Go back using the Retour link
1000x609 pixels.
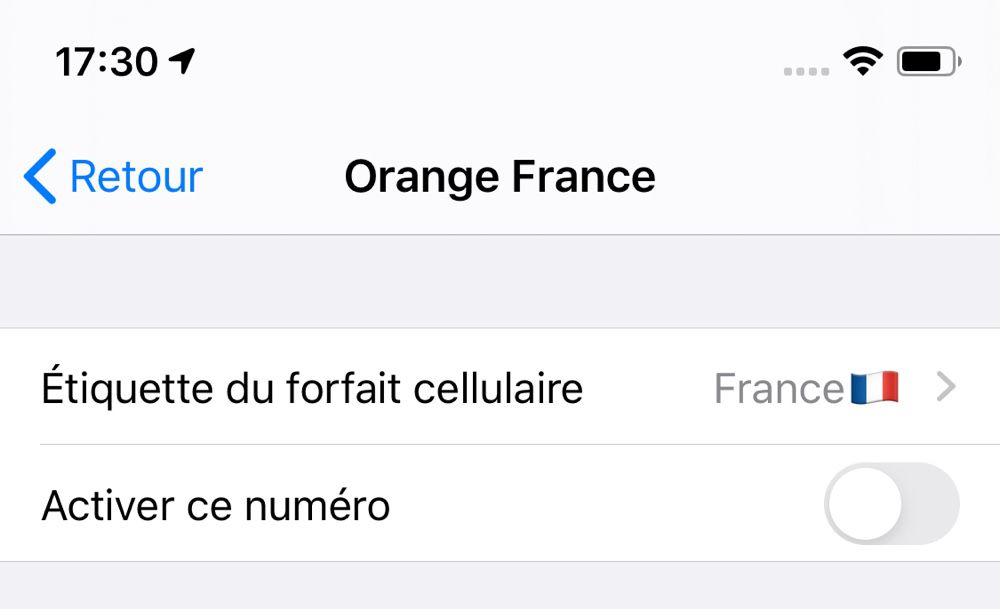(x=136, y=177)
